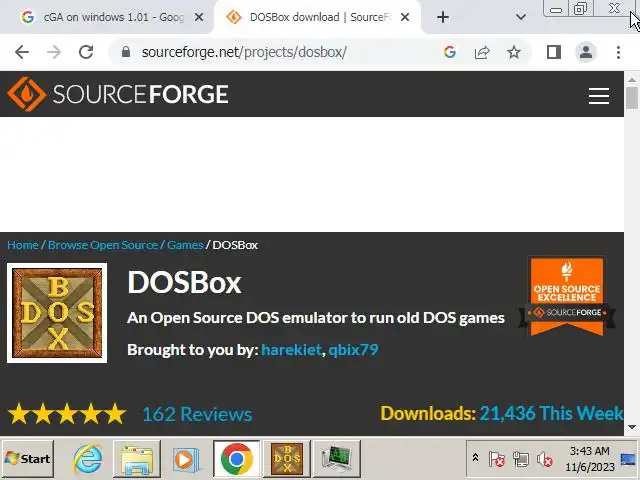
Task: Open the Chrome profile avatar
Action: (x=586, y=52)
